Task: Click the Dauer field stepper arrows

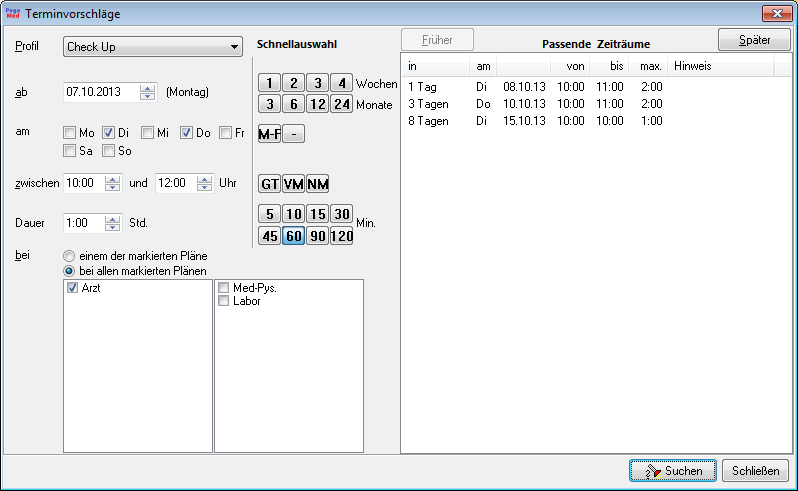Action: 111,223
